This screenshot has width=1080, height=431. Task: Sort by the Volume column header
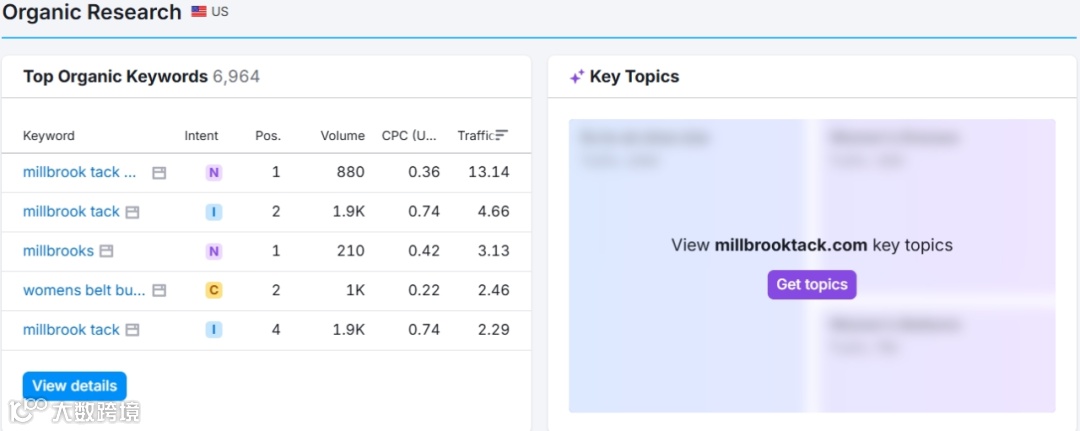pos(342,136)
